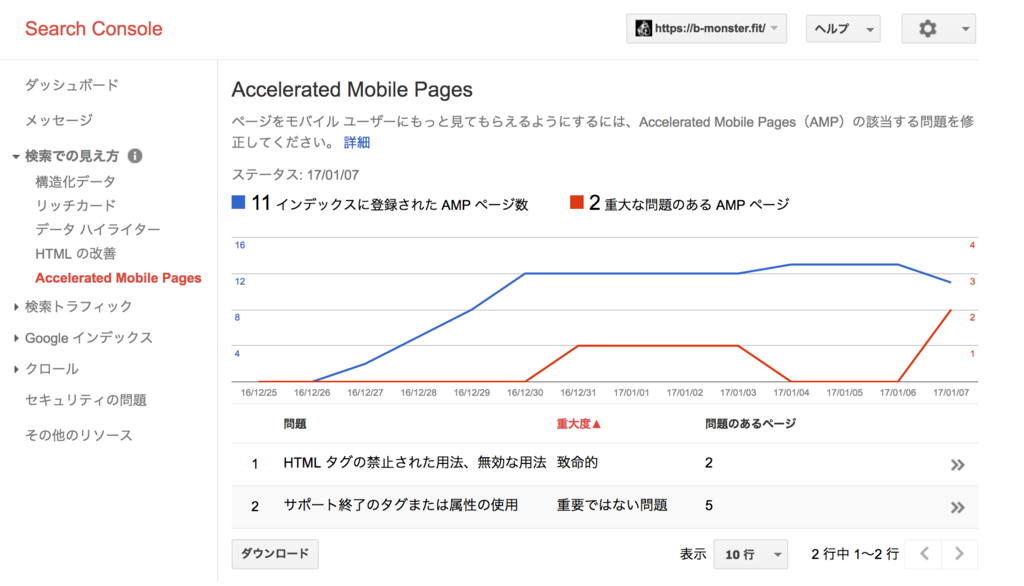The width and height of the screenshot is (1024, 586).
Task: Click the 17/01/03 date on the chart axis
Action: [x=738, y=393]
